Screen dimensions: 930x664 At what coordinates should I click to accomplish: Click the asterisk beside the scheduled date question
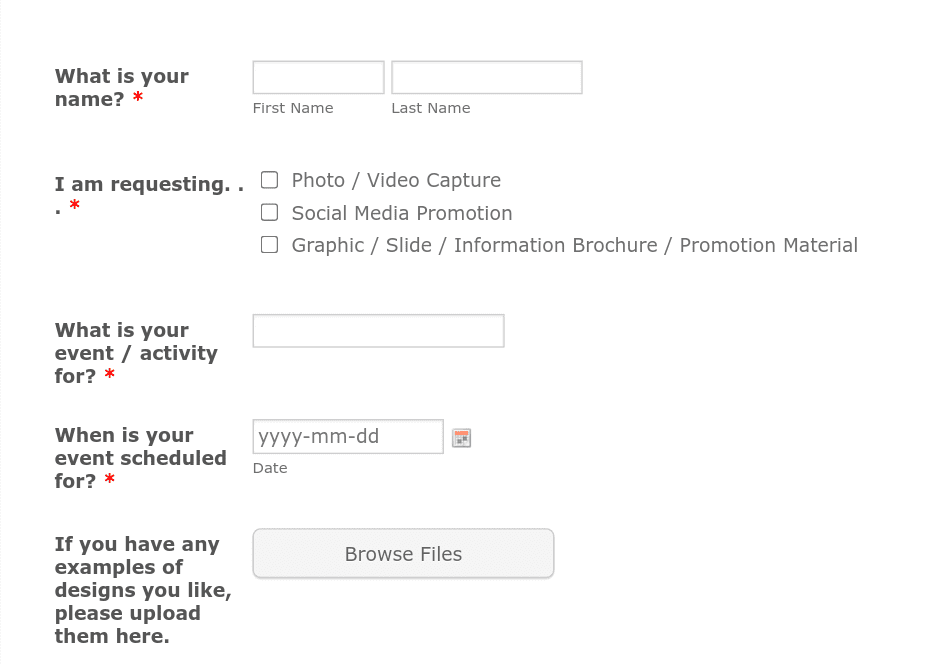pyautogui.click(x=109, y=481)
